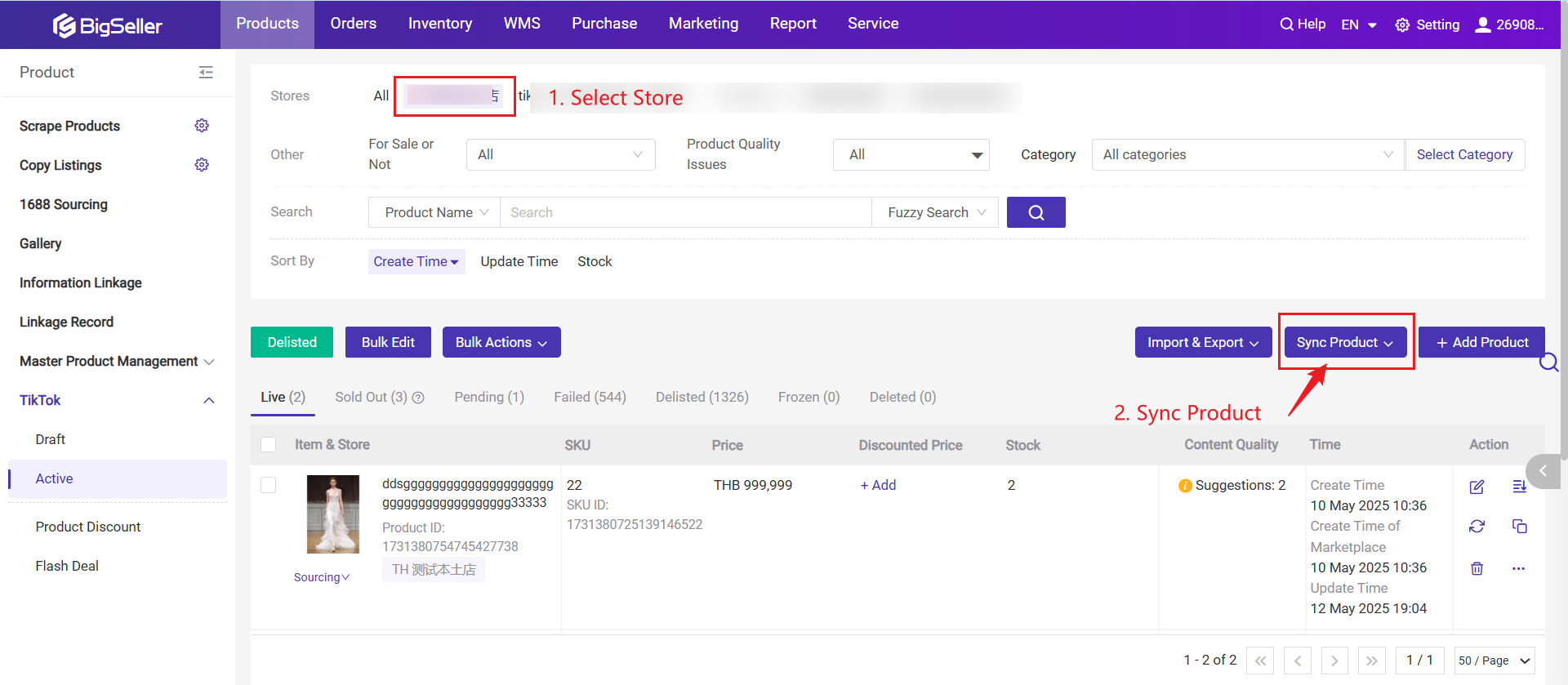The height and width of the screenshot is (685, 1568).
Task: Check the product row checkbox
Action: point(268,485)
